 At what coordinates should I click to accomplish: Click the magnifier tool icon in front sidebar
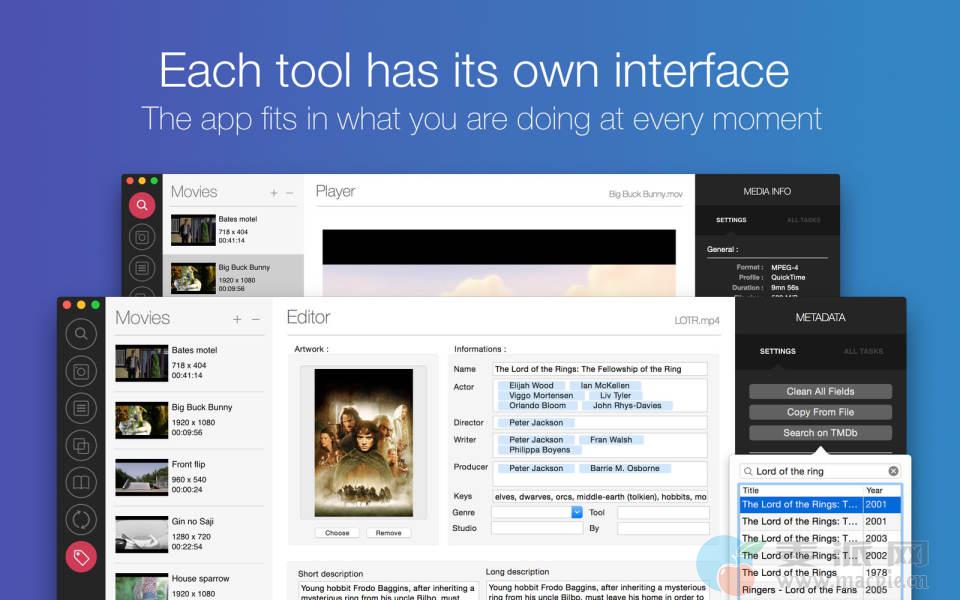81,334
